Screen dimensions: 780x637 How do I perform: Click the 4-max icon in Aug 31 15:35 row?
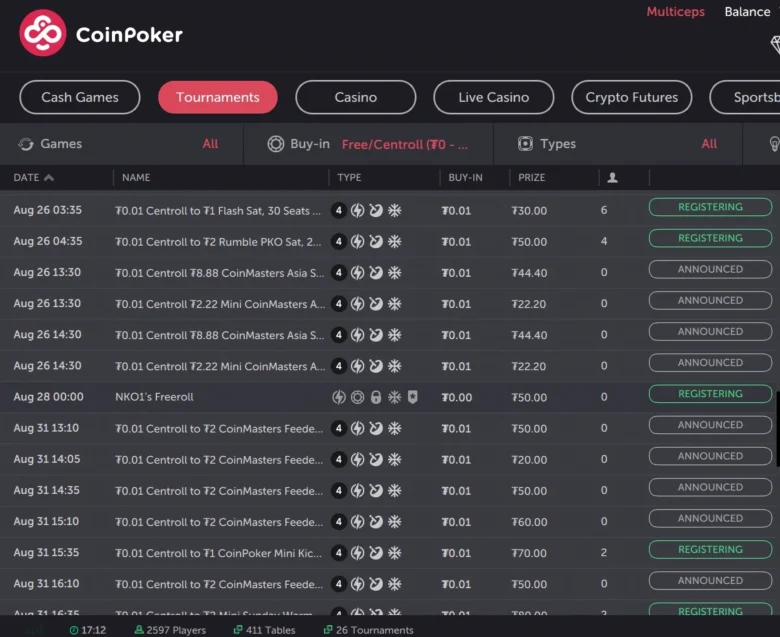(x=339, y=553)
